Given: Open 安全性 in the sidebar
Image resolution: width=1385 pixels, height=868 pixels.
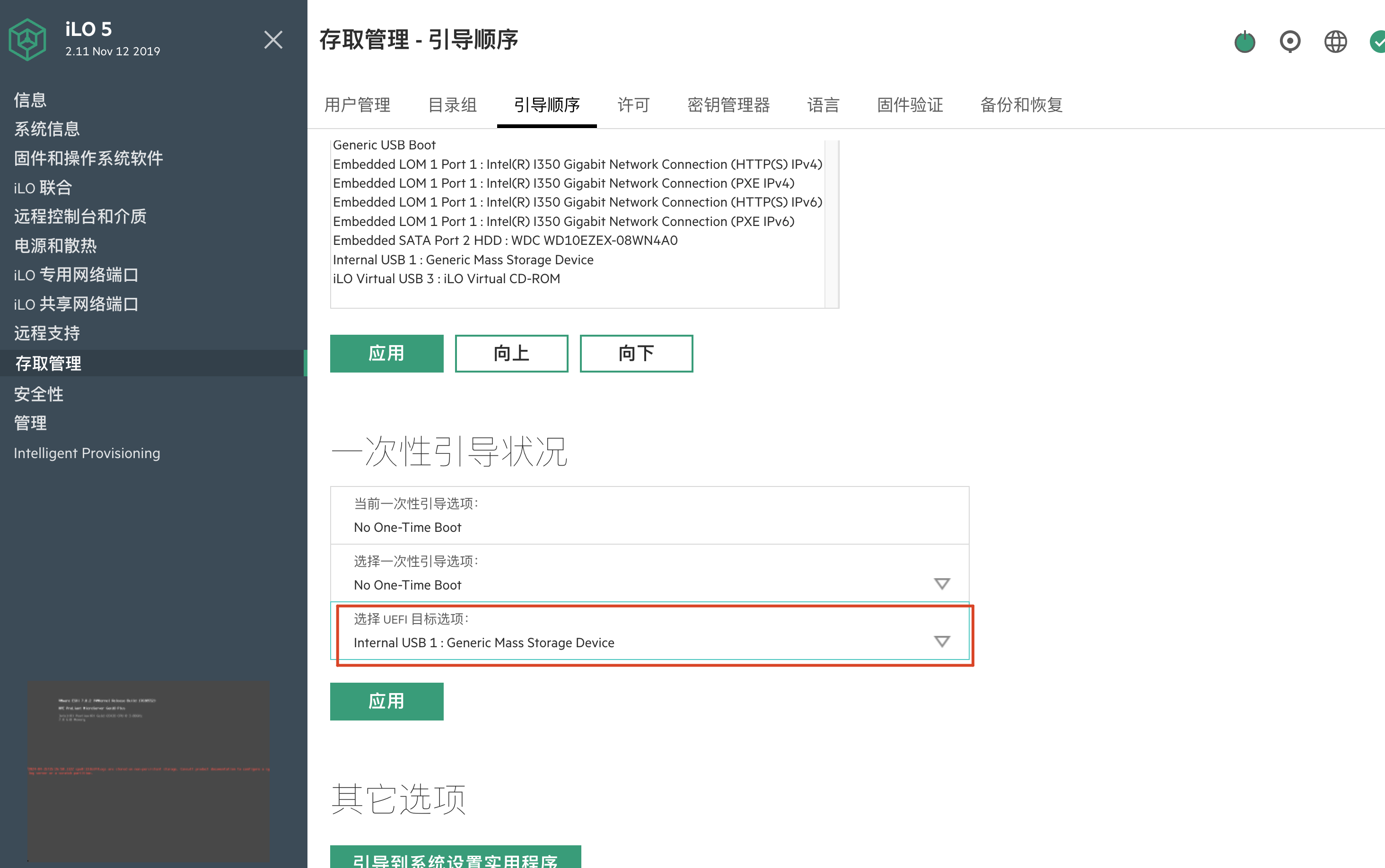Looking at the screenshot, I should tap(38, 394).
